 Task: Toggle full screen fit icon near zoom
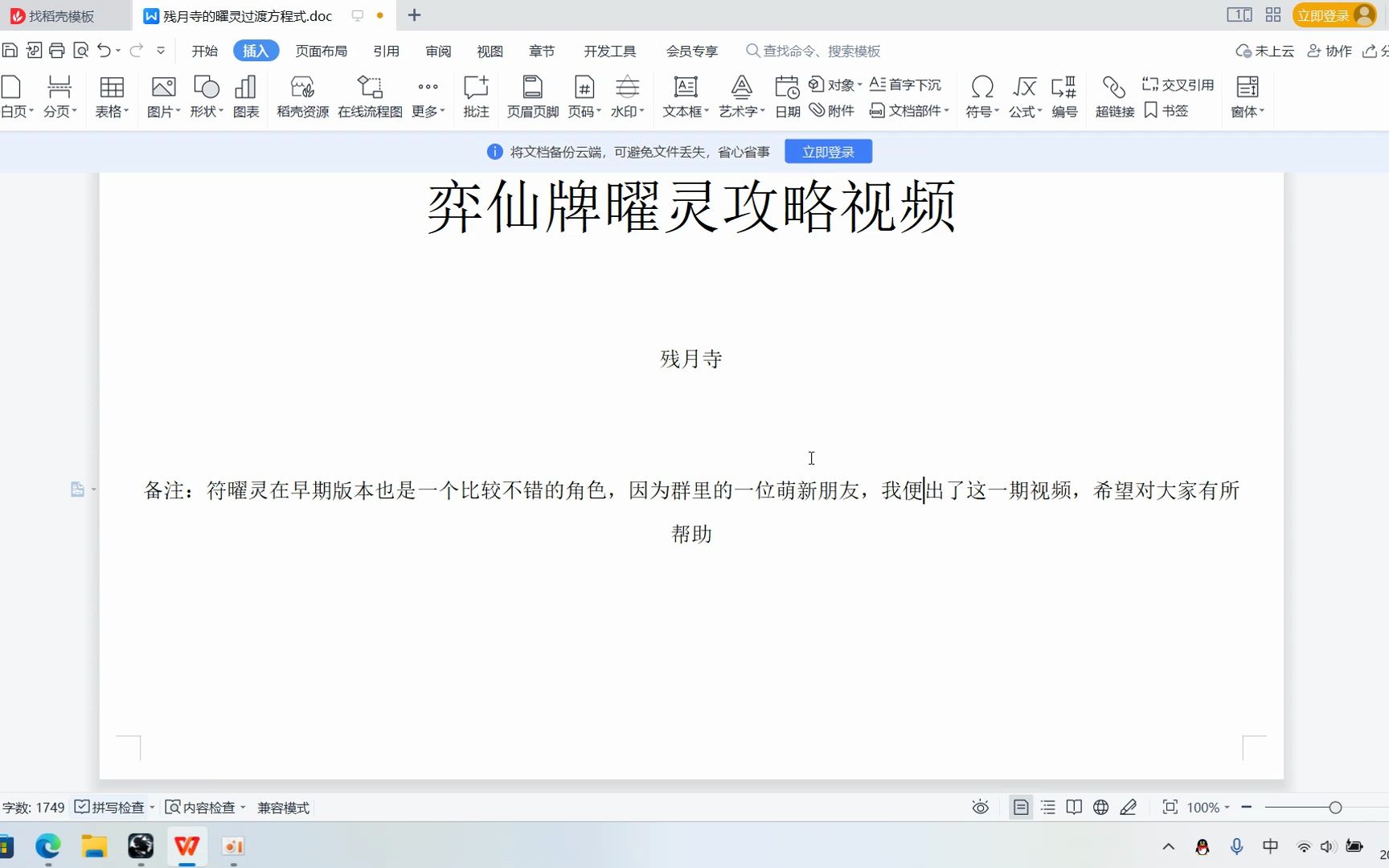click(x=1170, y=808)
